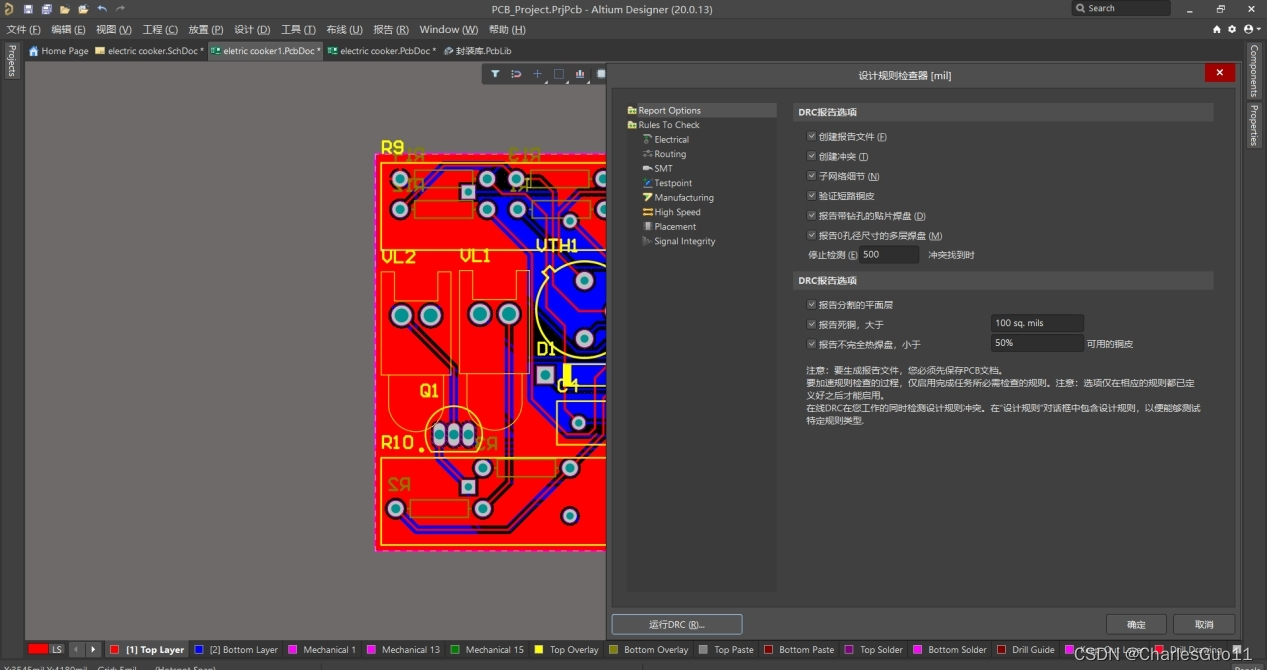Select the Mechanical 13 layer tab
This screenshot has width=1268, height=671.
[404, 650]
